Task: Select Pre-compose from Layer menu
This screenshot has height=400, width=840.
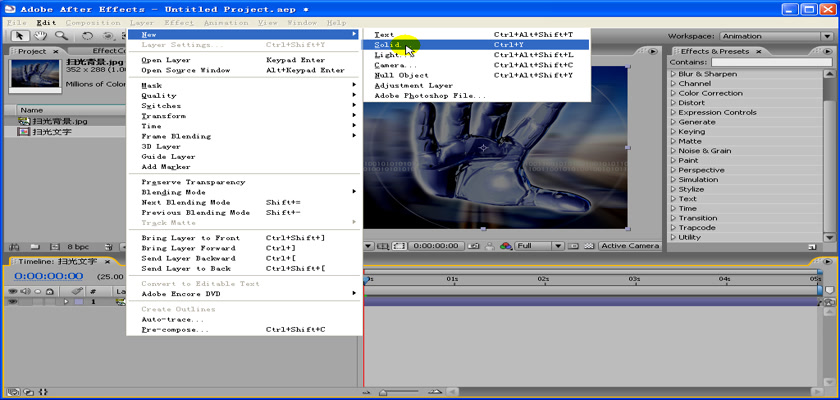Action: coord(244,329)
